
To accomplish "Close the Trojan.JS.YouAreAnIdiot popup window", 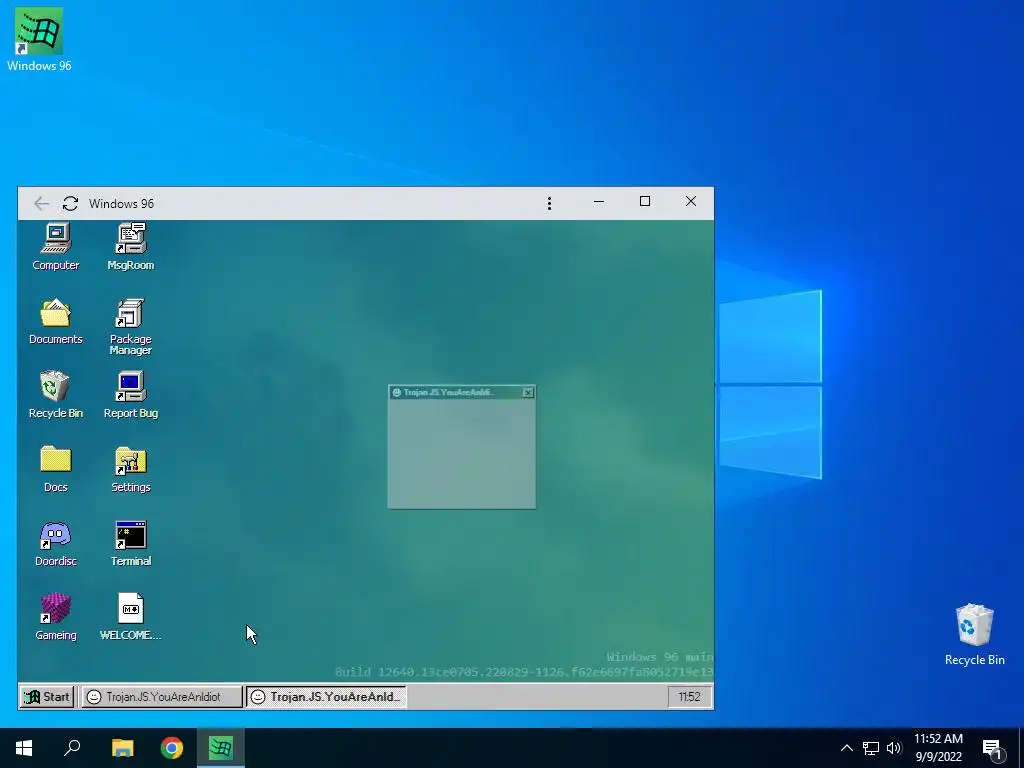I will coord(528,392).
